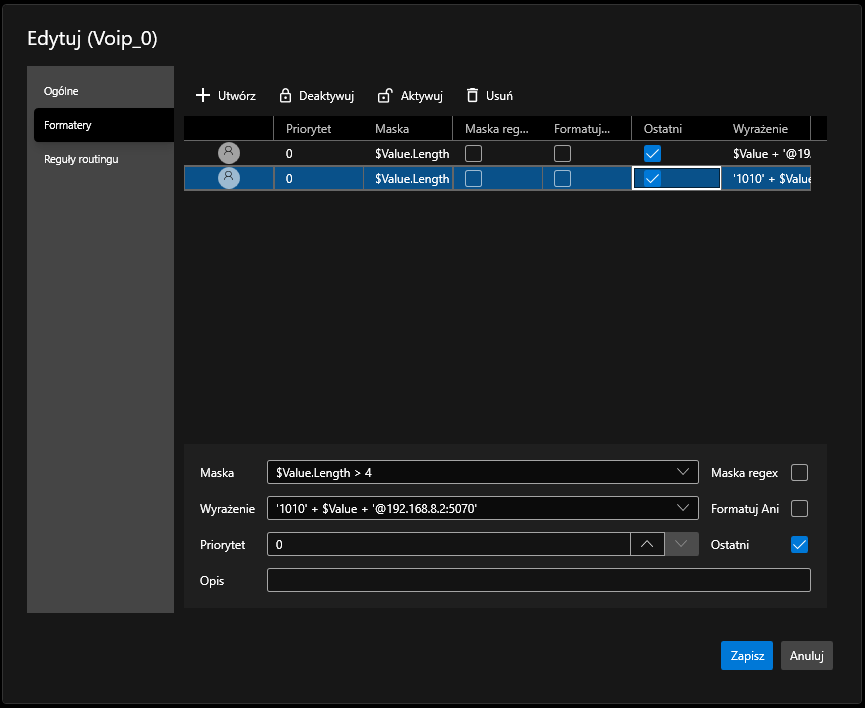
Task: Enable the Maska regex checkbox
Action: pos(799,473)
